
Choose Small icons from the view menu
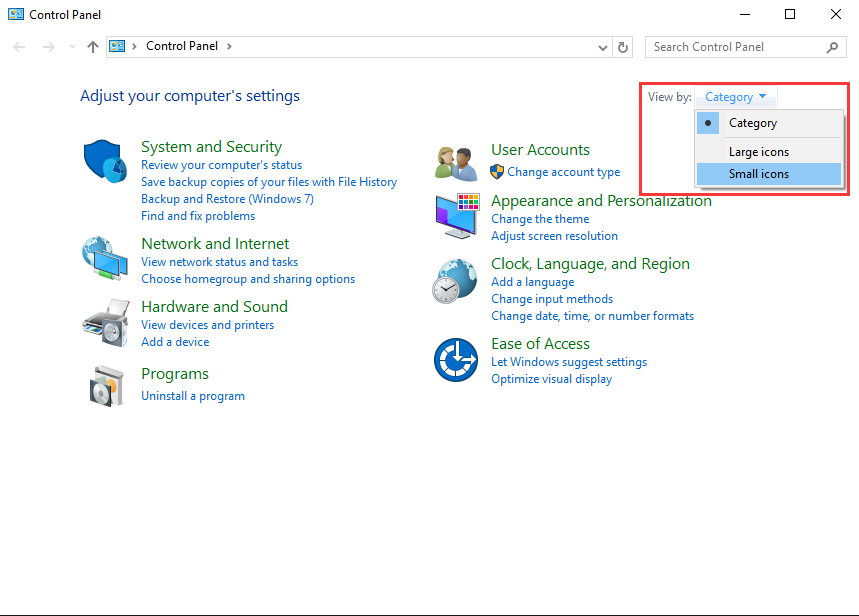[758, 174]
